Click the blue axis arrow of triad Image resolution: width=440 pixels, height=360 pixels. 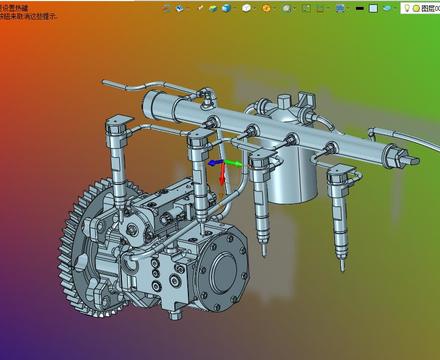click(214, 163)
